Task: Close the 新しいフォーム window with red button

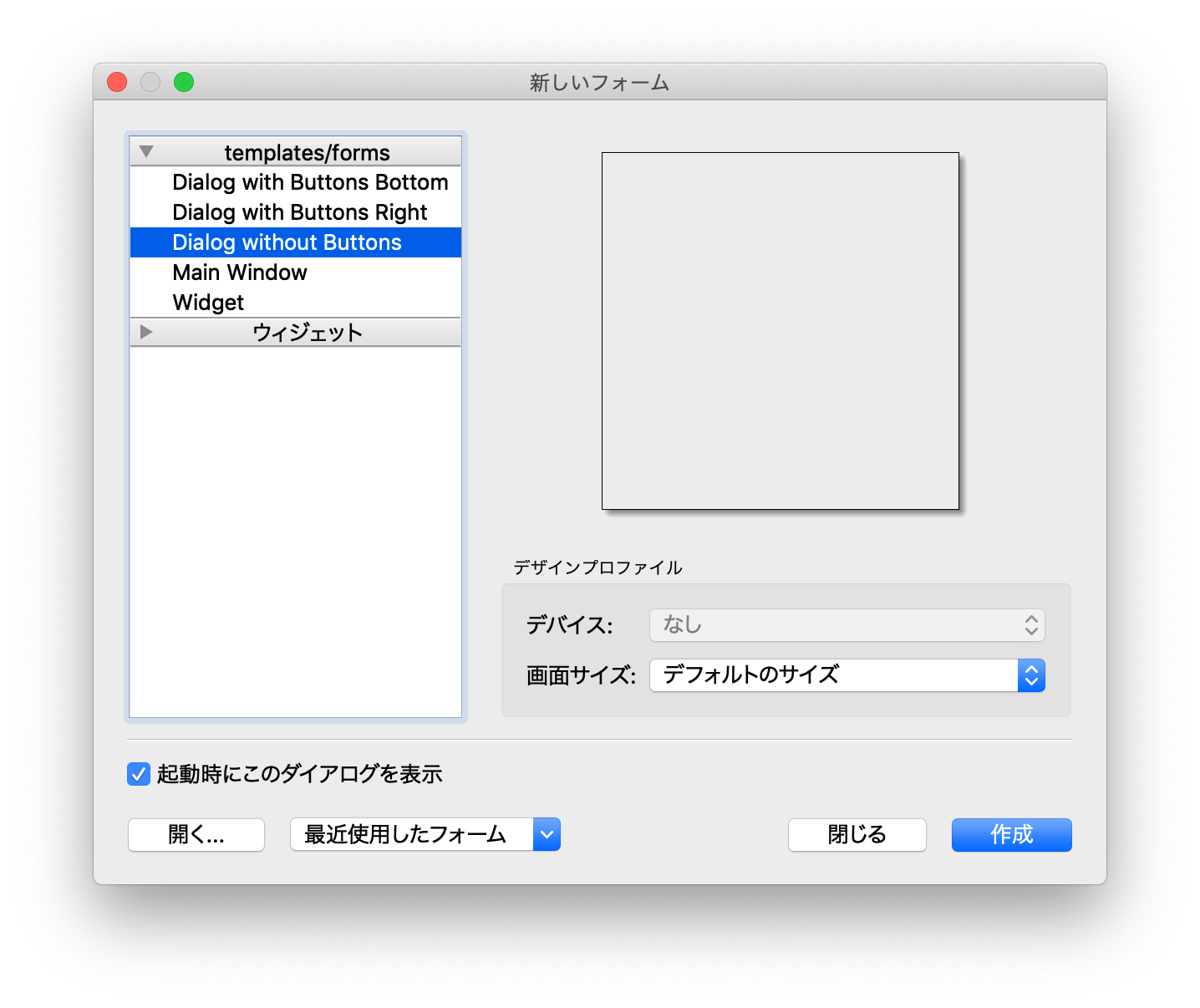Action: click(x=117, y=82)
